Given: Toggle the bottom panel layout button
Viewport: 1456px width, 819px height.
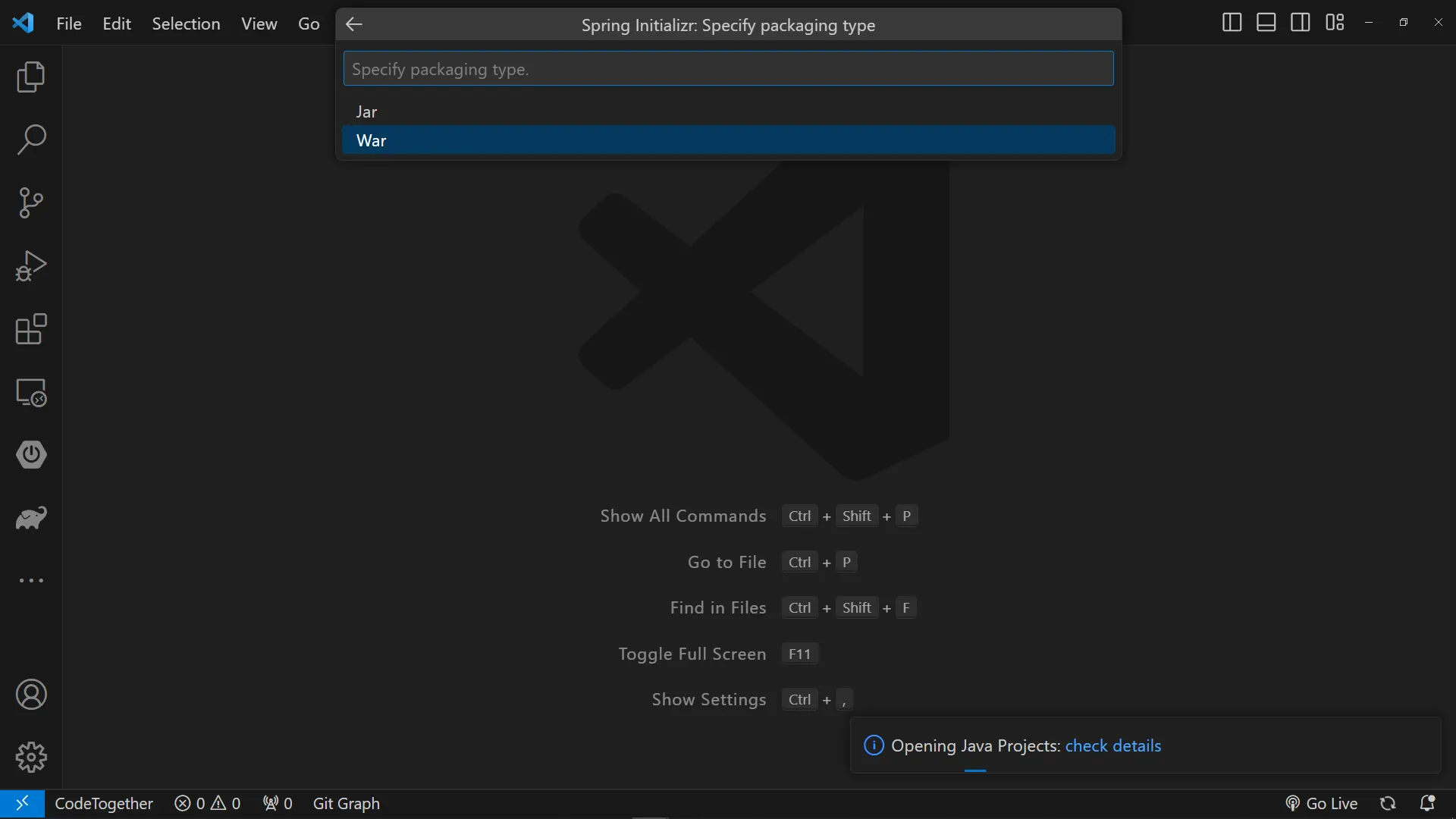Looking at the screenshot, I should coord(1266,23).
